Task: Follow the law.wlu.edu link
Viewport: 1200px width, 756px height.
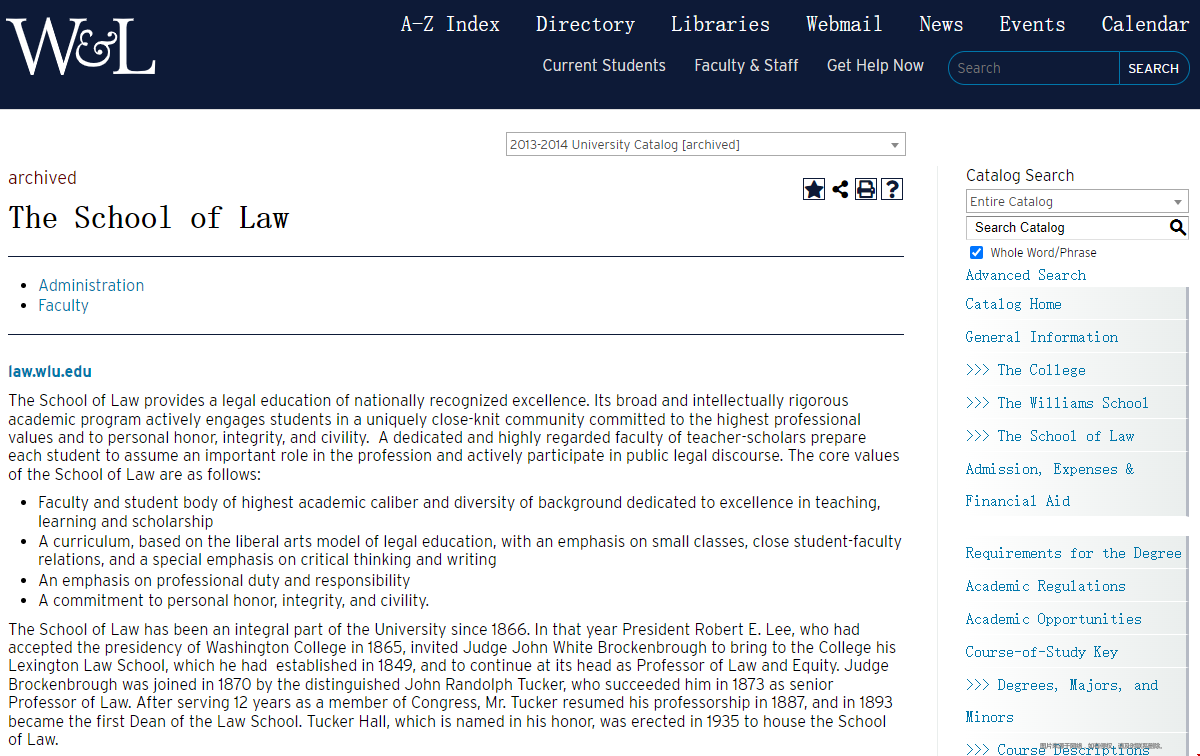Action: (50, 372)
